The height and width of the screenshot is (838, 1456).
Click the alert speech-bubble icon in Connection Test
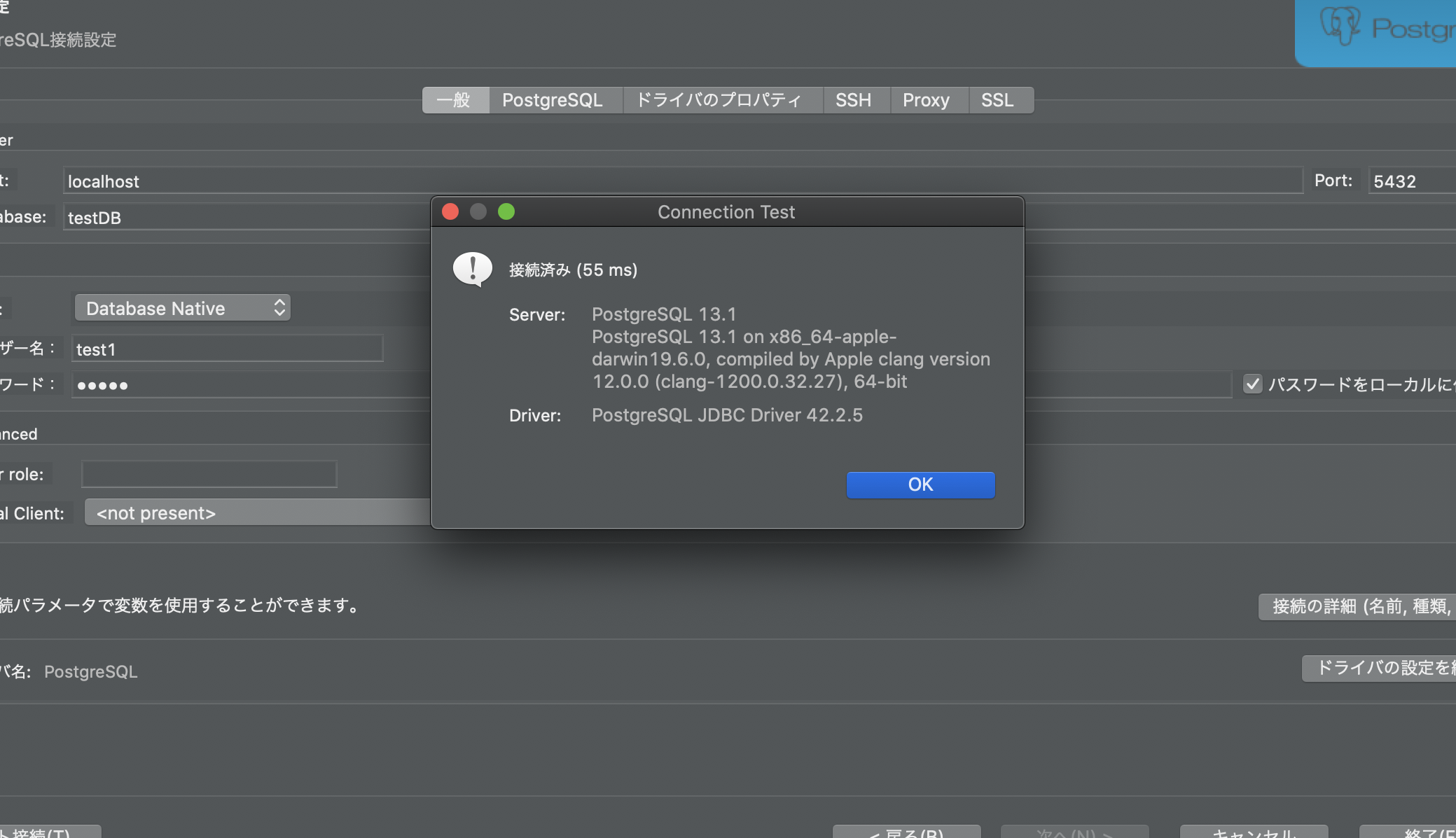point(473,270)
